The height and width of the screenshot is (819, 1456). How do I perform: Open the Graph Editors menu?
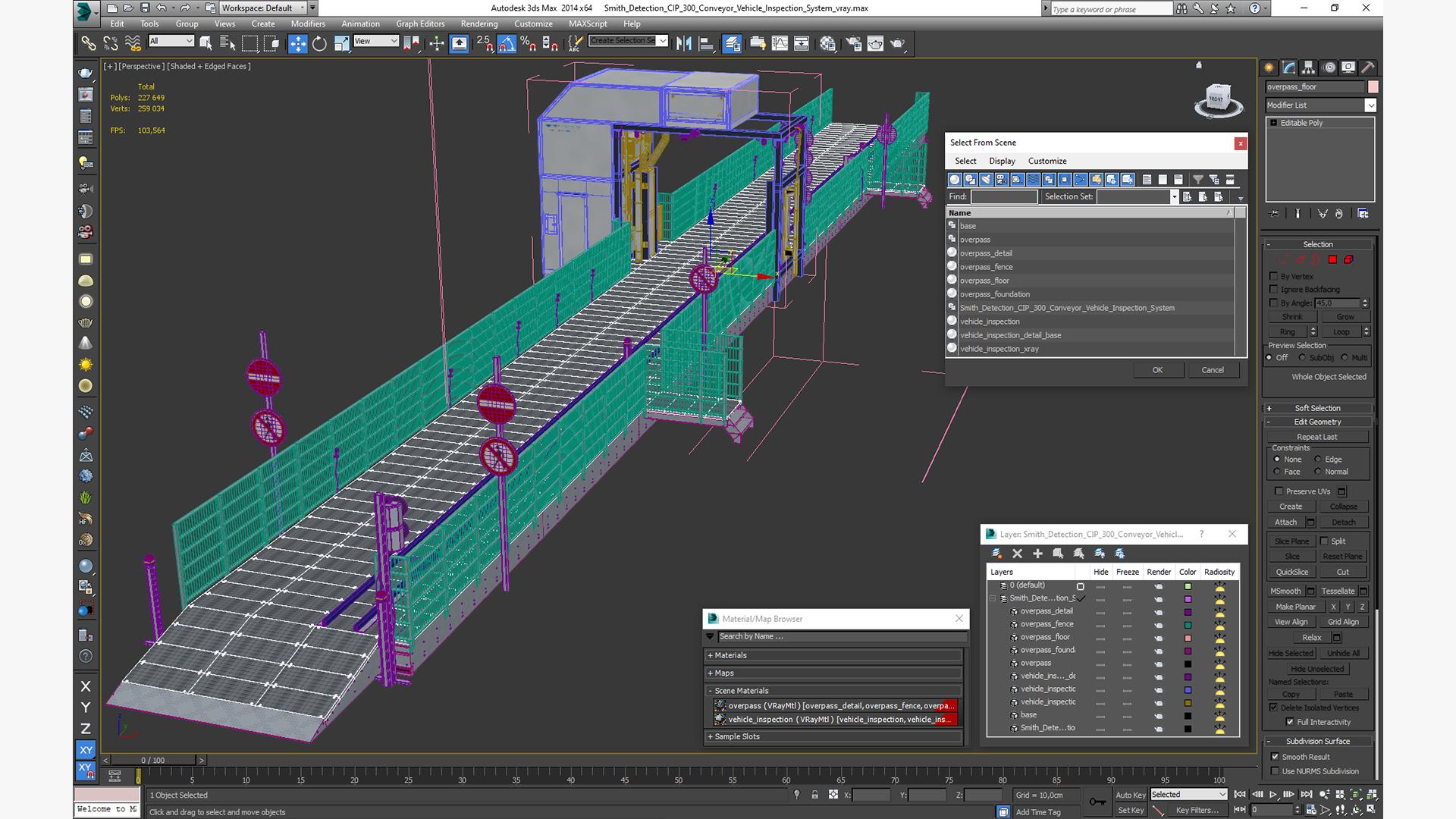pyautogui.click(x=419, y=24)
